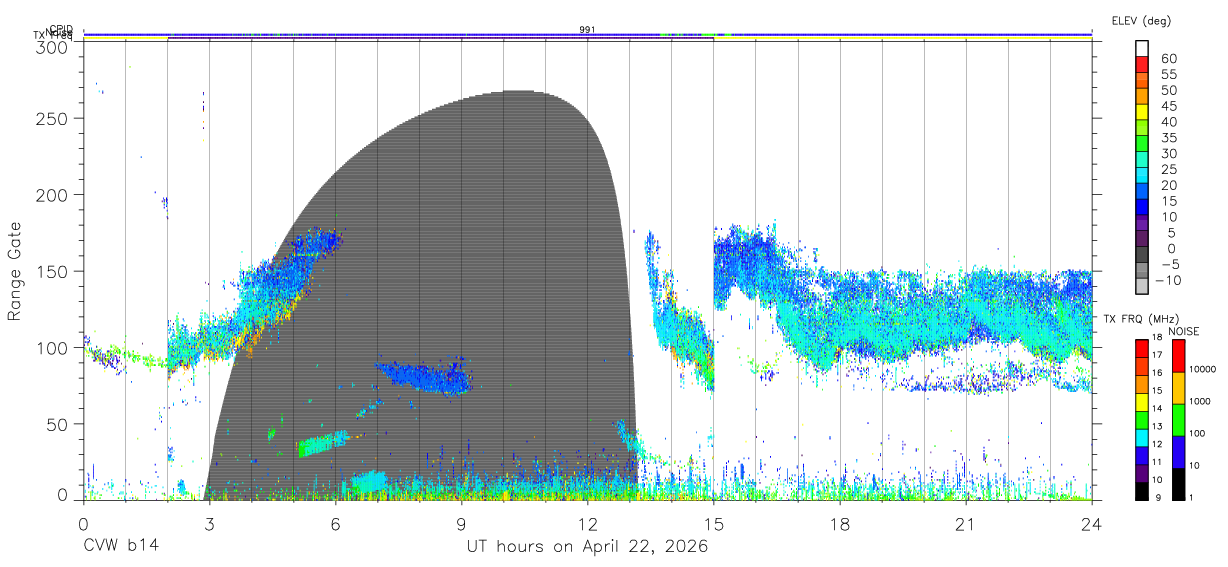The height and width of the screenshot is (567, 1228).
Task: Click the '100' tick on Range Gate axis
Action: 52,348
